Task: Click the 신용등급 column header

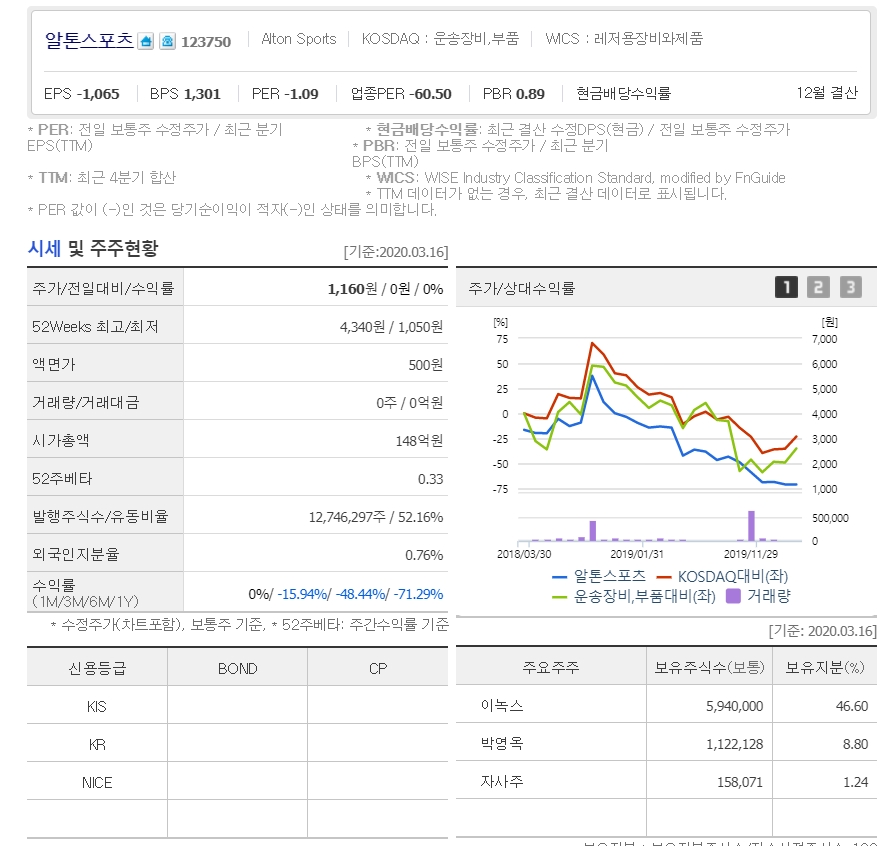Action: coord(97,668)
